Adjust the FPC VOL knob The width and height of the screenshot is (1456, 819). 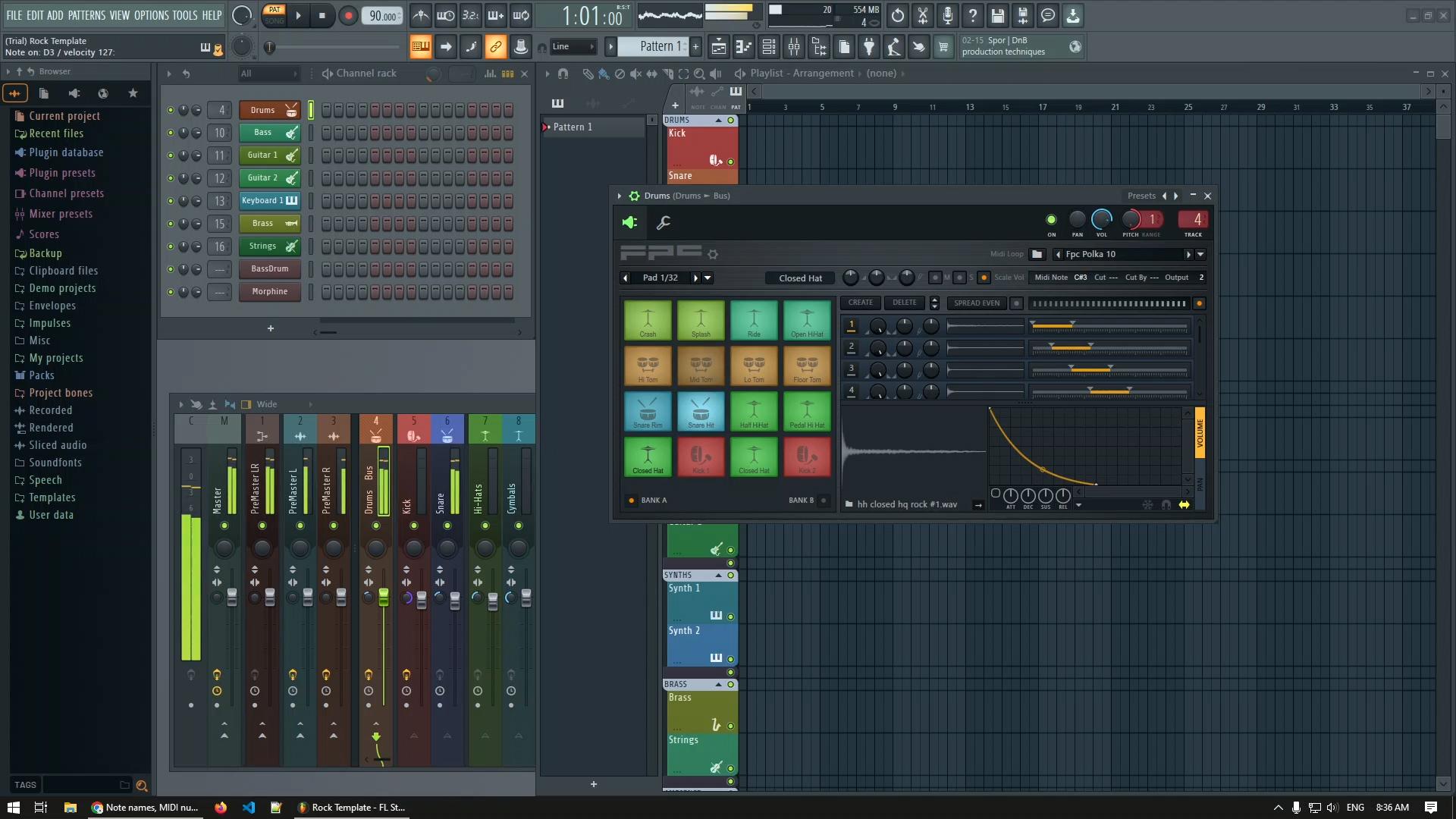pos(1101,220)
